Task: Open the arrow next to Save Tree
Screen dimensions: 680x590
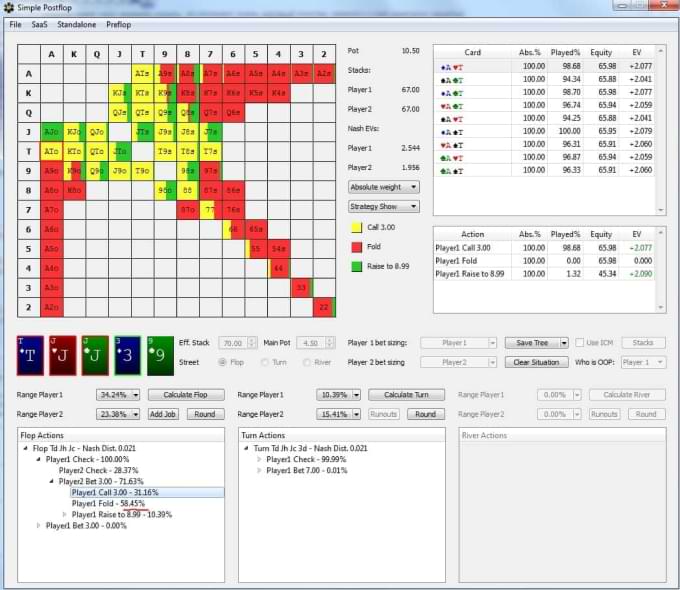Action: [x=565, y=343]
